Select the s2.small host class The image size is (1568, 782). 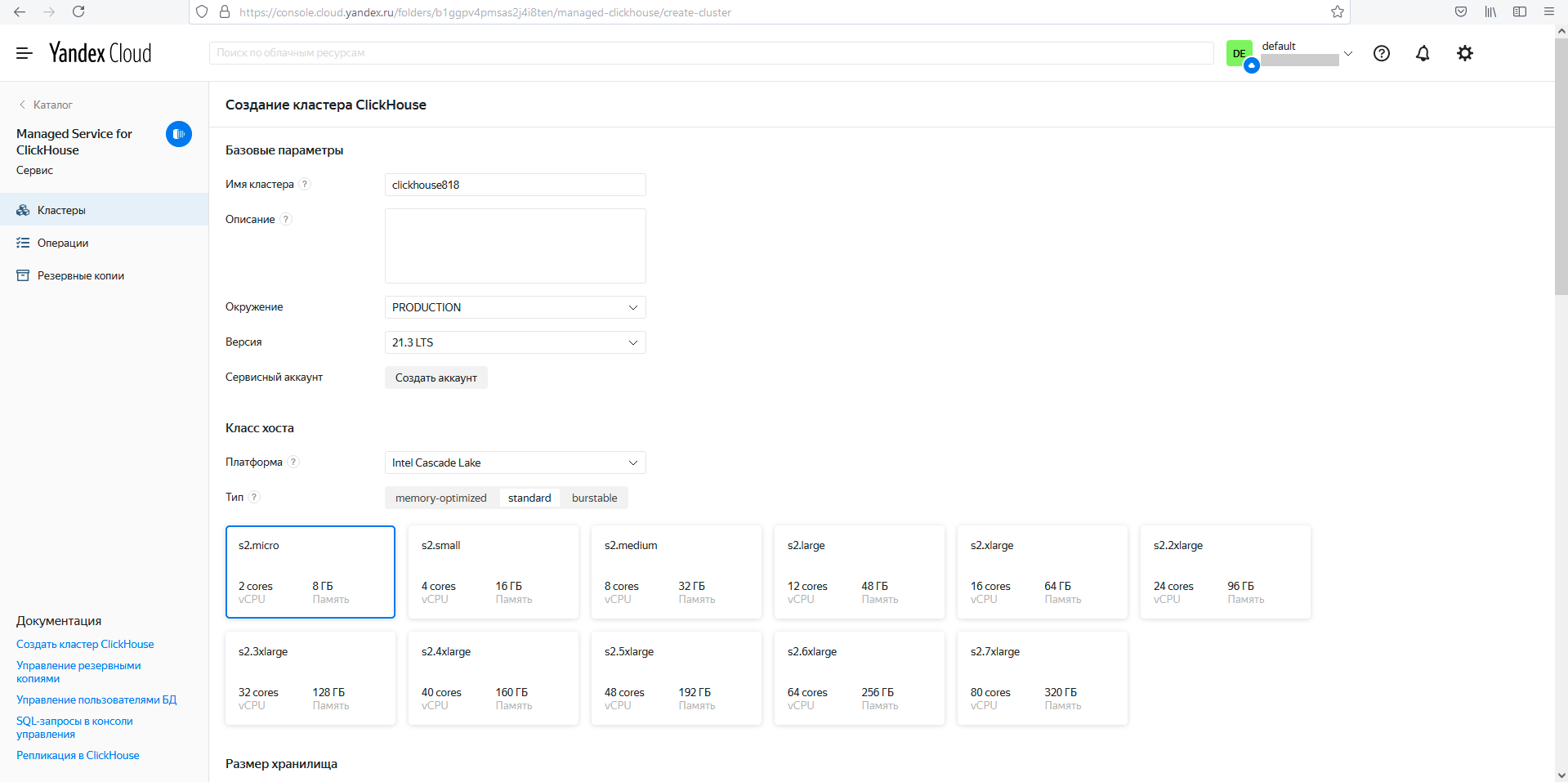494,572
